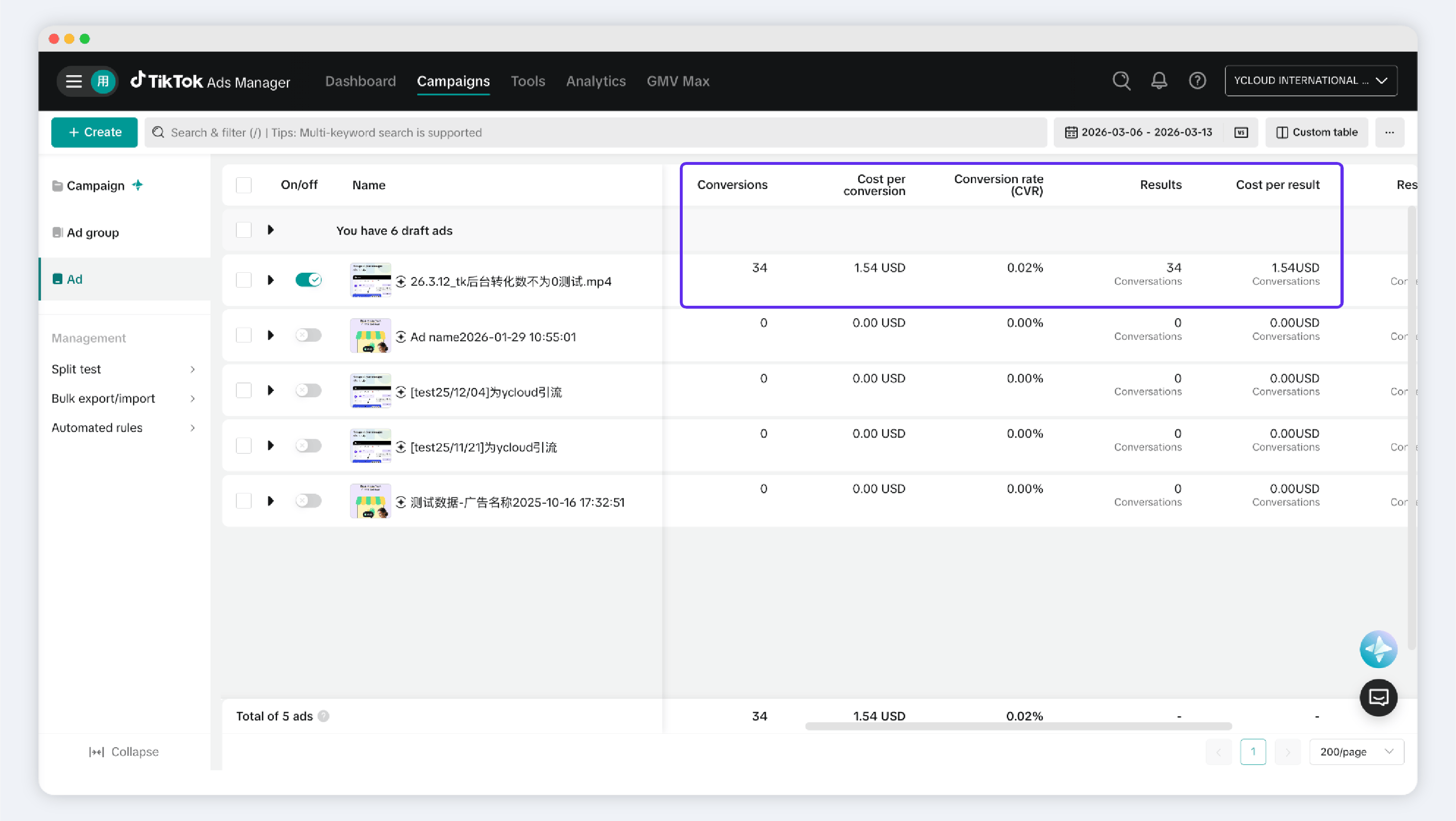Open the calendar date range picker
The height and width of the screenshot is (821, 1456).
tap(1138, 132)
